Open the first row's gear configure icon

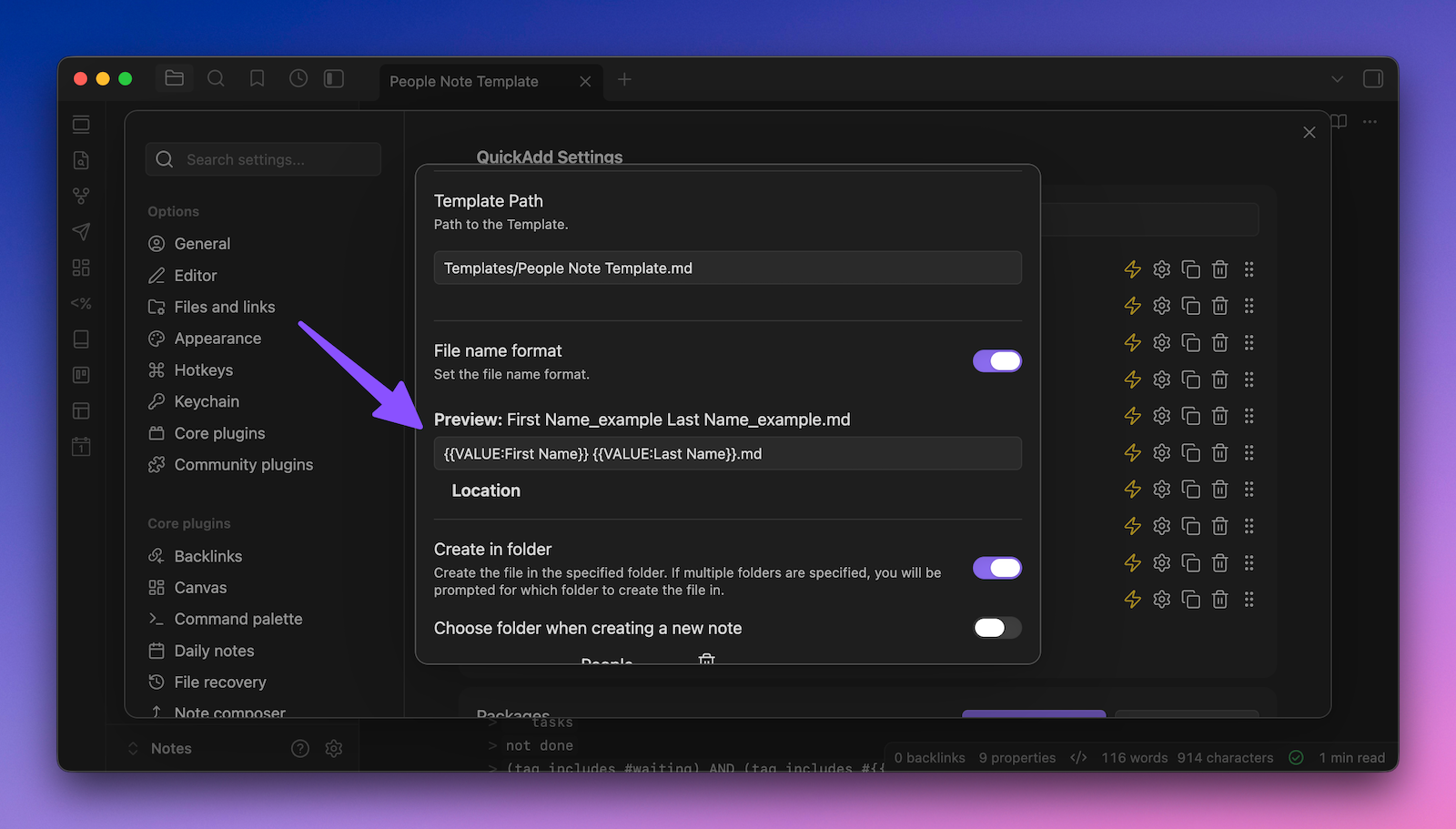(x=1161, y=269)
